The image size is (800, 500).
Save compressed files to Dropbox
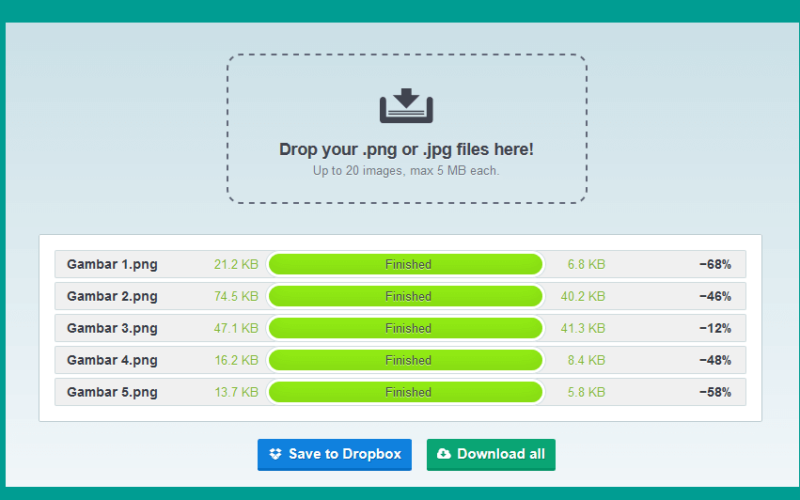[334, 455]
